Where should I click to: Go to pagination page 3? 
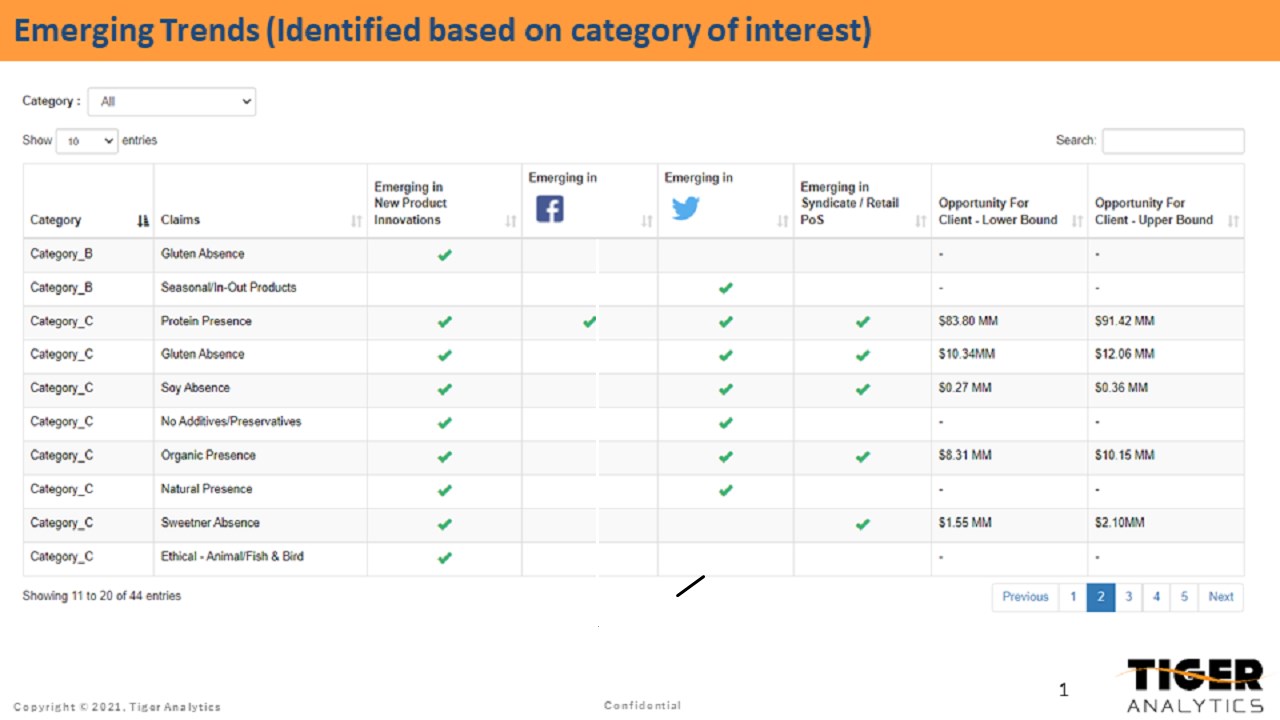1128,597
